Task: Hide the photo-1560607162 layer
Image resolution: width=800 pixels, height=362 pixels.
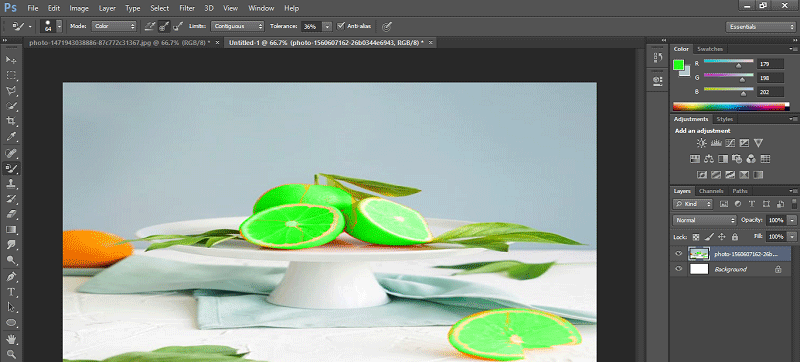Action: tap(678, 253)
